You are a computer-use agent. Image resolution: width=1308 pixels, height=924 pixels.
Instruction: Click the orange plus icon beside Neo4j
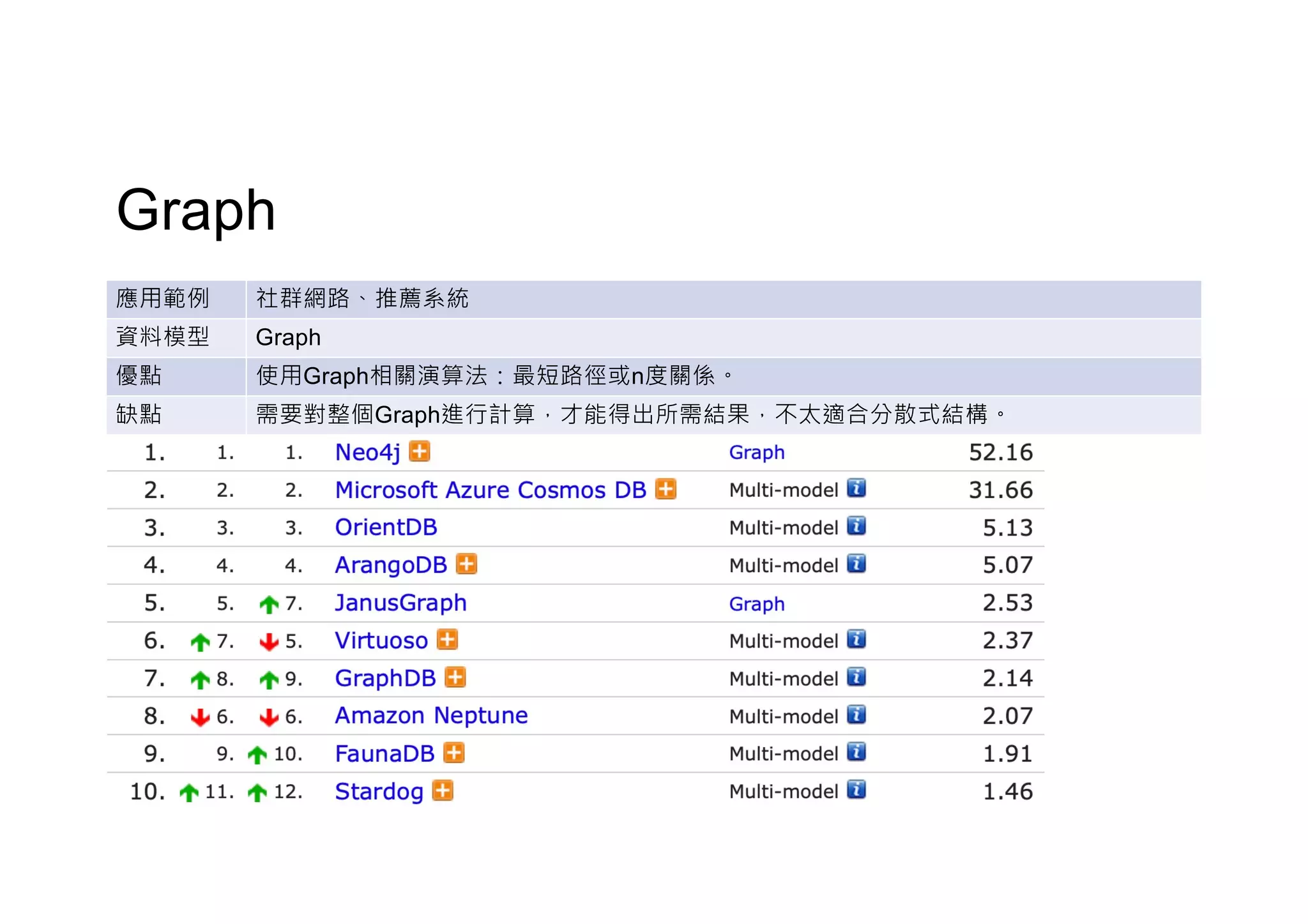click(419, 451)
